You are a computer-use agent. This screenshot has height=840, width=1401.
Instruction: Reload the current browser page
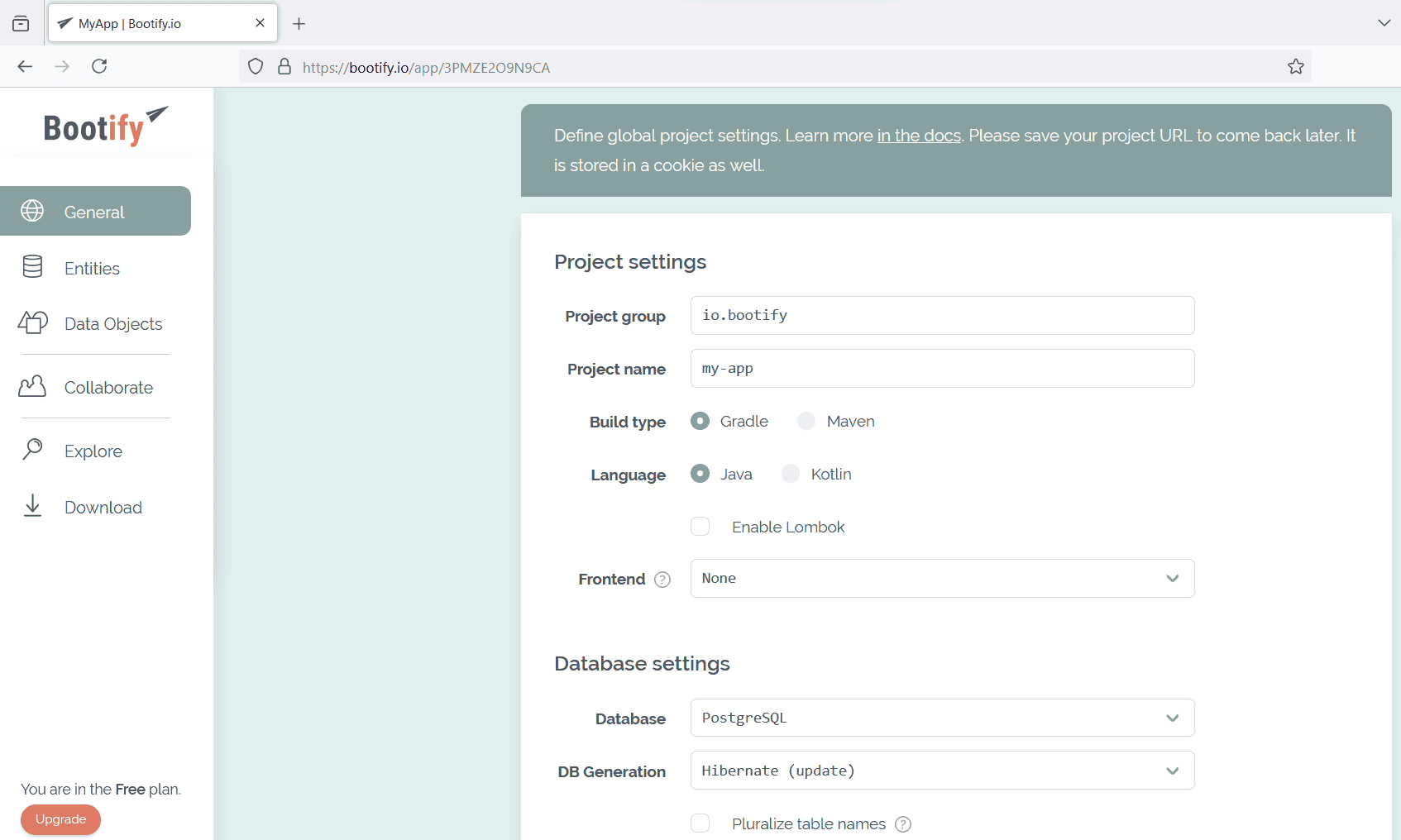tap(99, 66)
